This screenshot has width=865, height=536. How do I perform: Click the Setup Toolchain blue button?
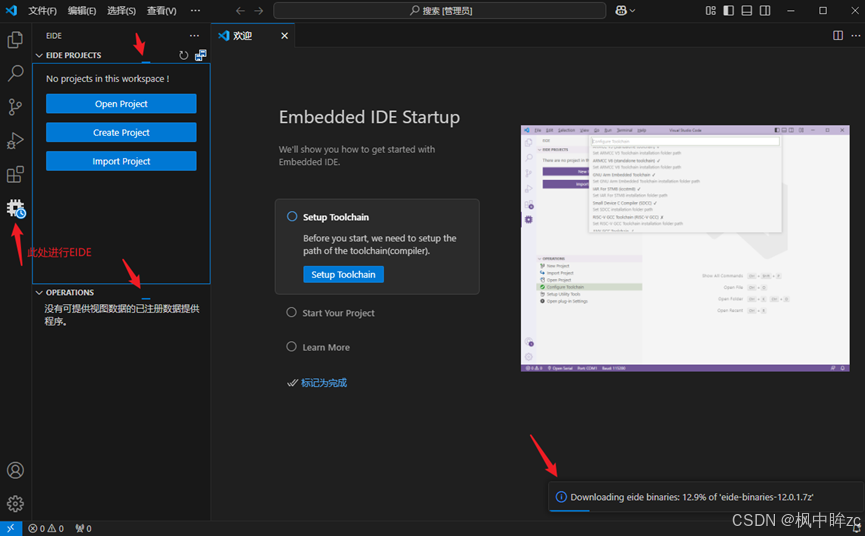343,274
